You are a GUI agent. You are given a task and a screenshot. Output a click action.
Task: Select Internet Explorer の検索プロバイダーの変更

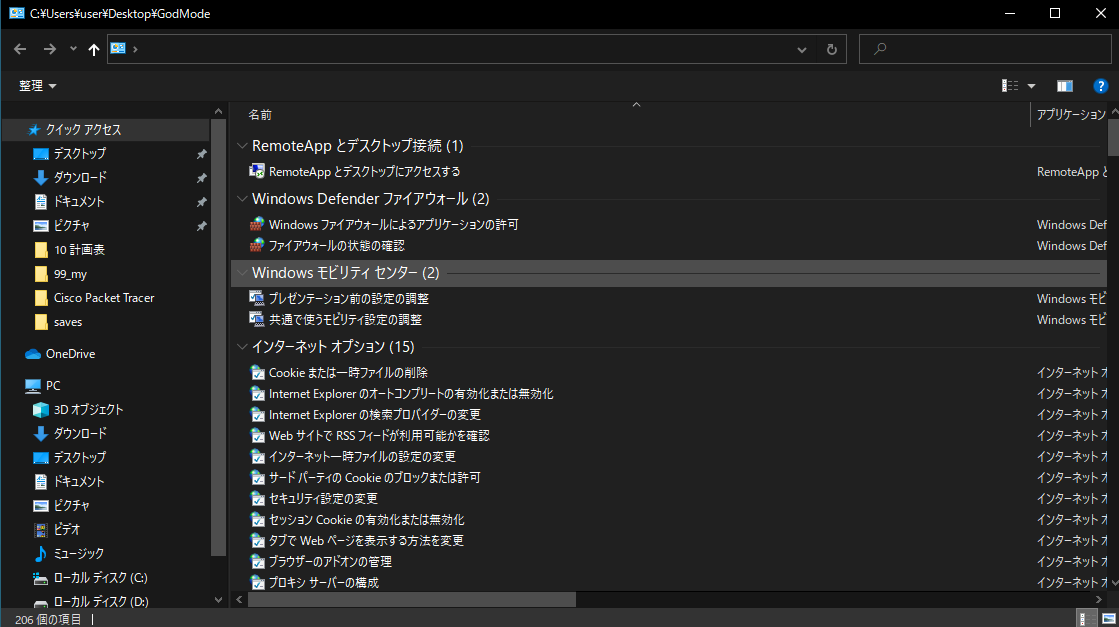click(375, 414)
